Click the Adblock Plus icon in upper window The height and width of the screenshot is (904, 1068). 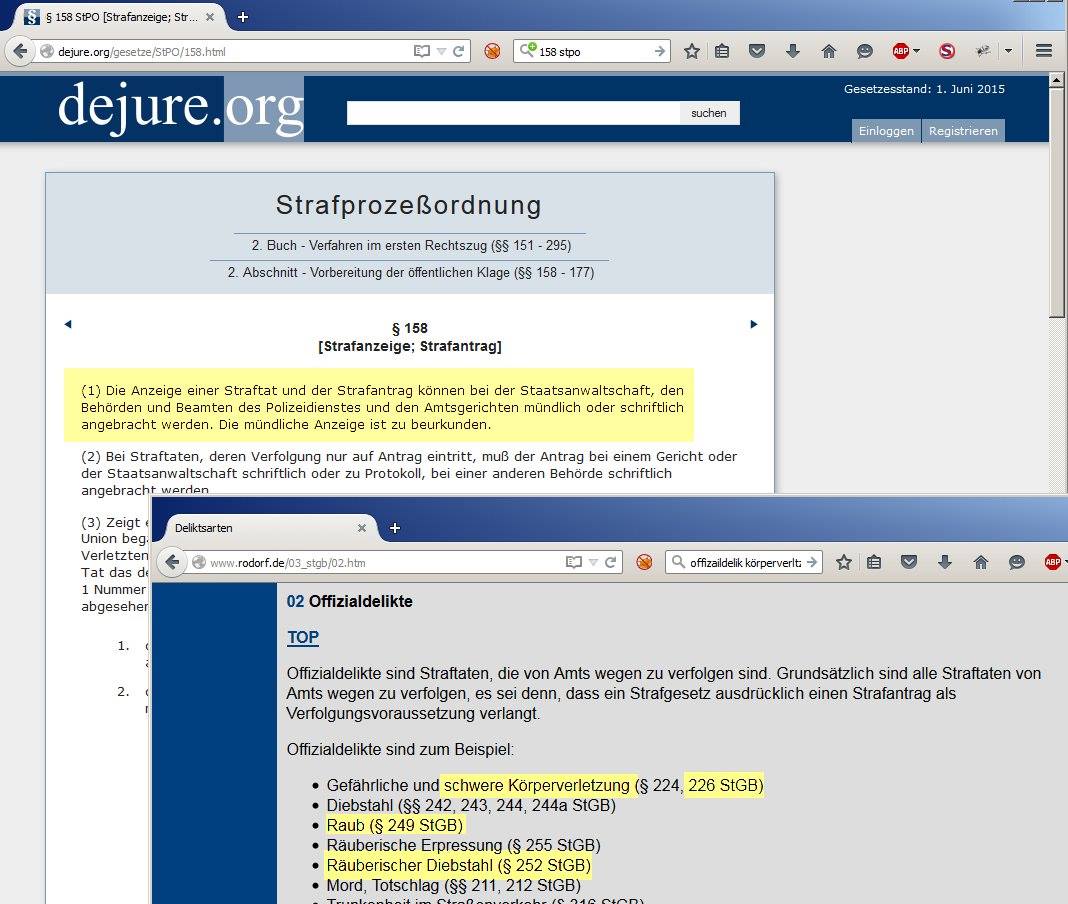(x=900, y=51)
